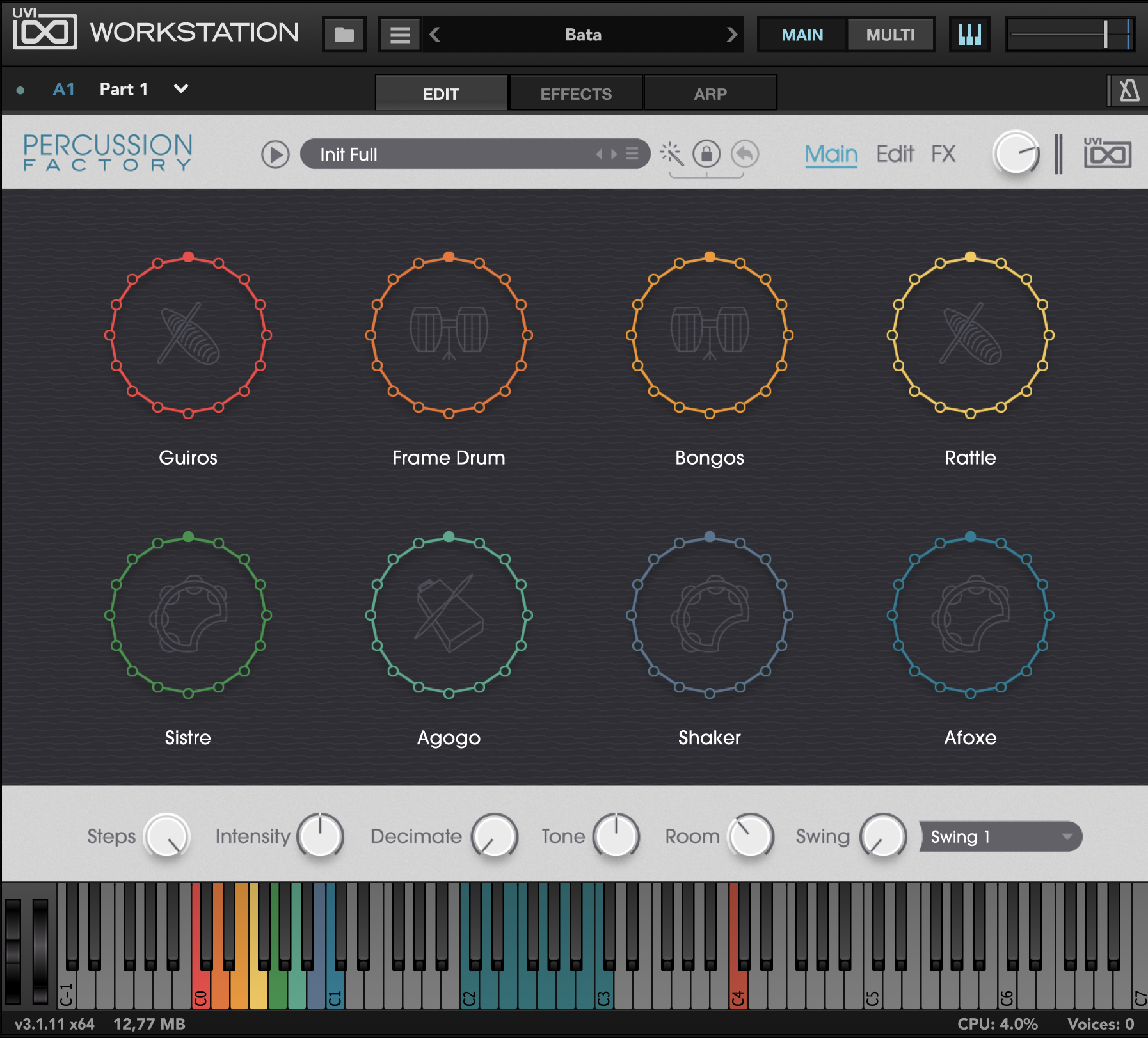Image resolution: width=1148 pixels, height=1038 pixels.
Task: Click the undo arrow icon
Action: [745, 154]
